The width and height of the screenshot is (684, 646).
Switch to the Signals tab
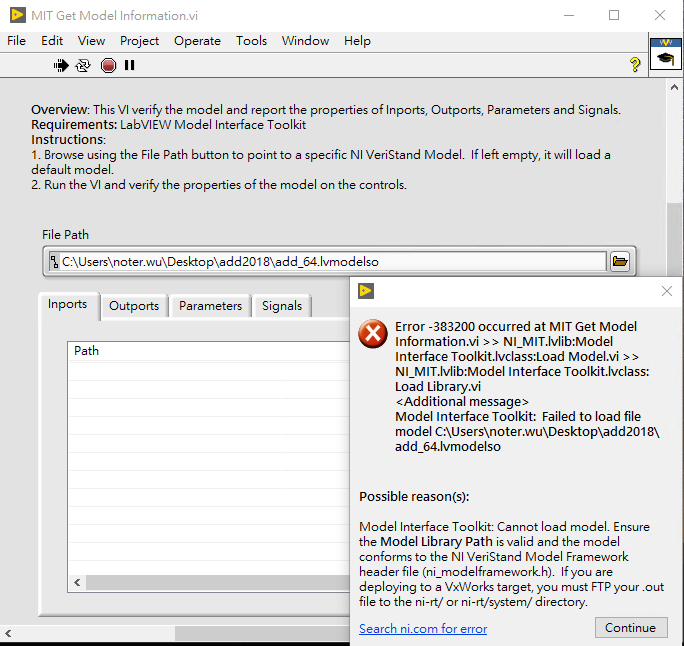point(282,306)
